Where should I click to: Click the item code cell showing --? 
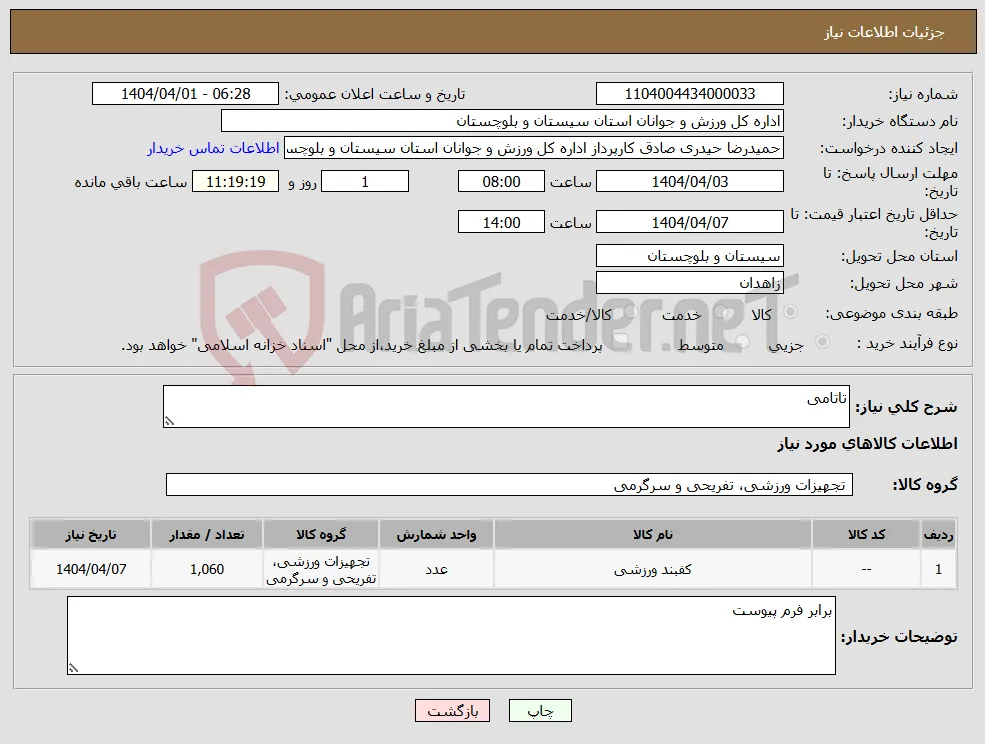pyautogui.click(x=866, y=569)
